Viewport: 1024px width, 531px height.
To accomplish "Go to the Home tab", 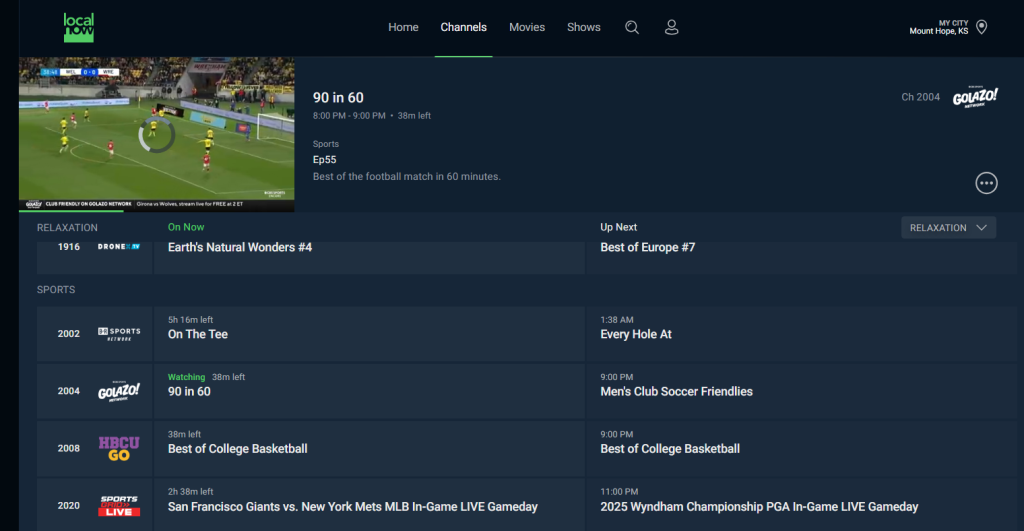I will point(403,27).
